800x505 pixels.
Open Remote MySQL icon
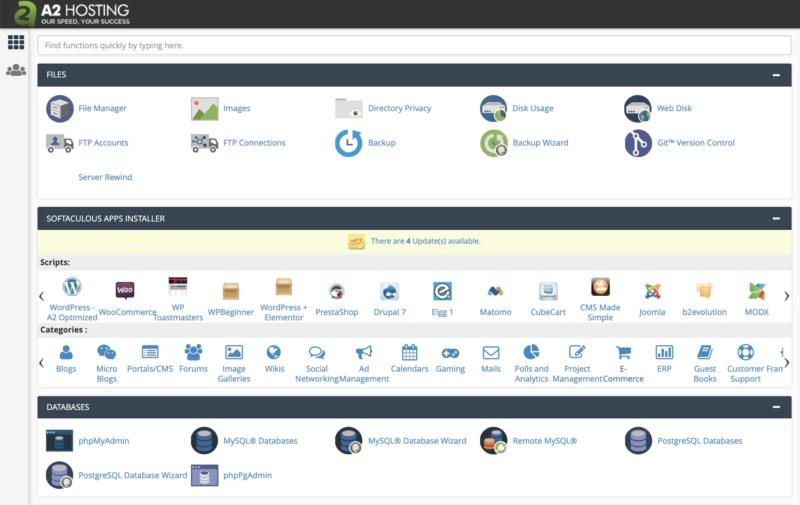click(493, 441)
